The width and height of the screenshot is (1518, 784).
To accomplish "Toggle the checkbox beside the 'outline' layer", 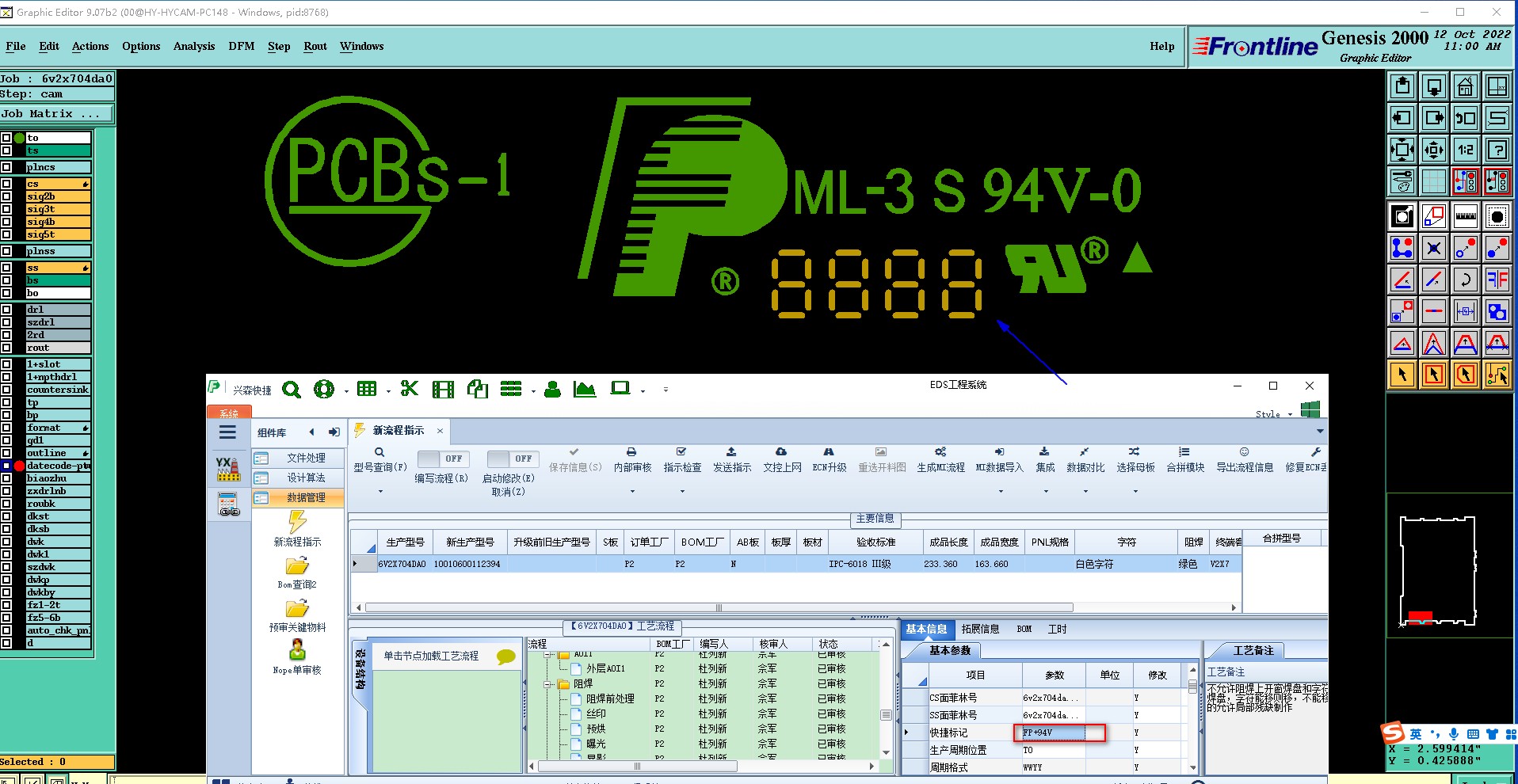I will (x=6, y=453).
